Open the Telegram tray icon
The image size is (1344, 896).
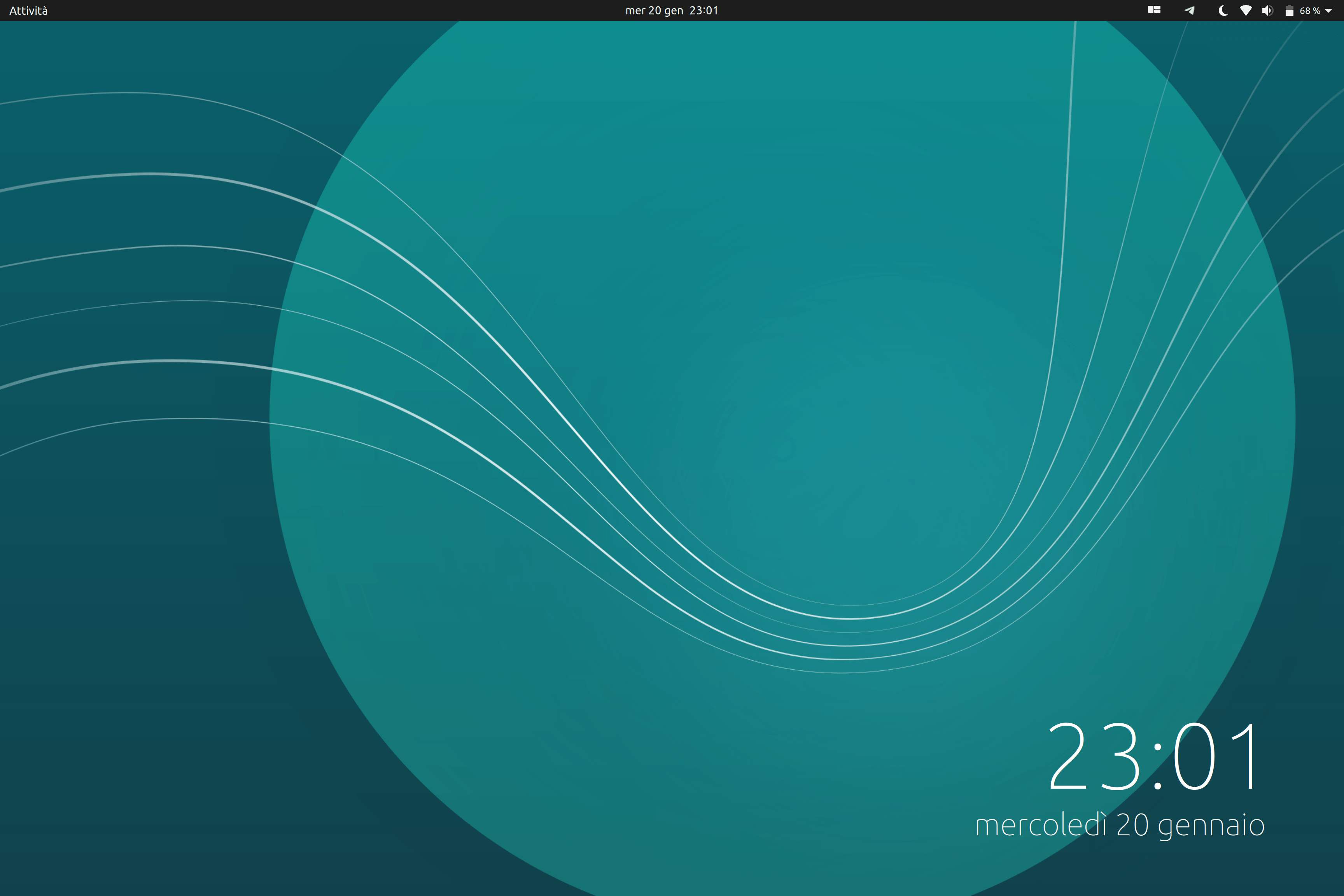pyautogui.click(x=1189, y=10)
